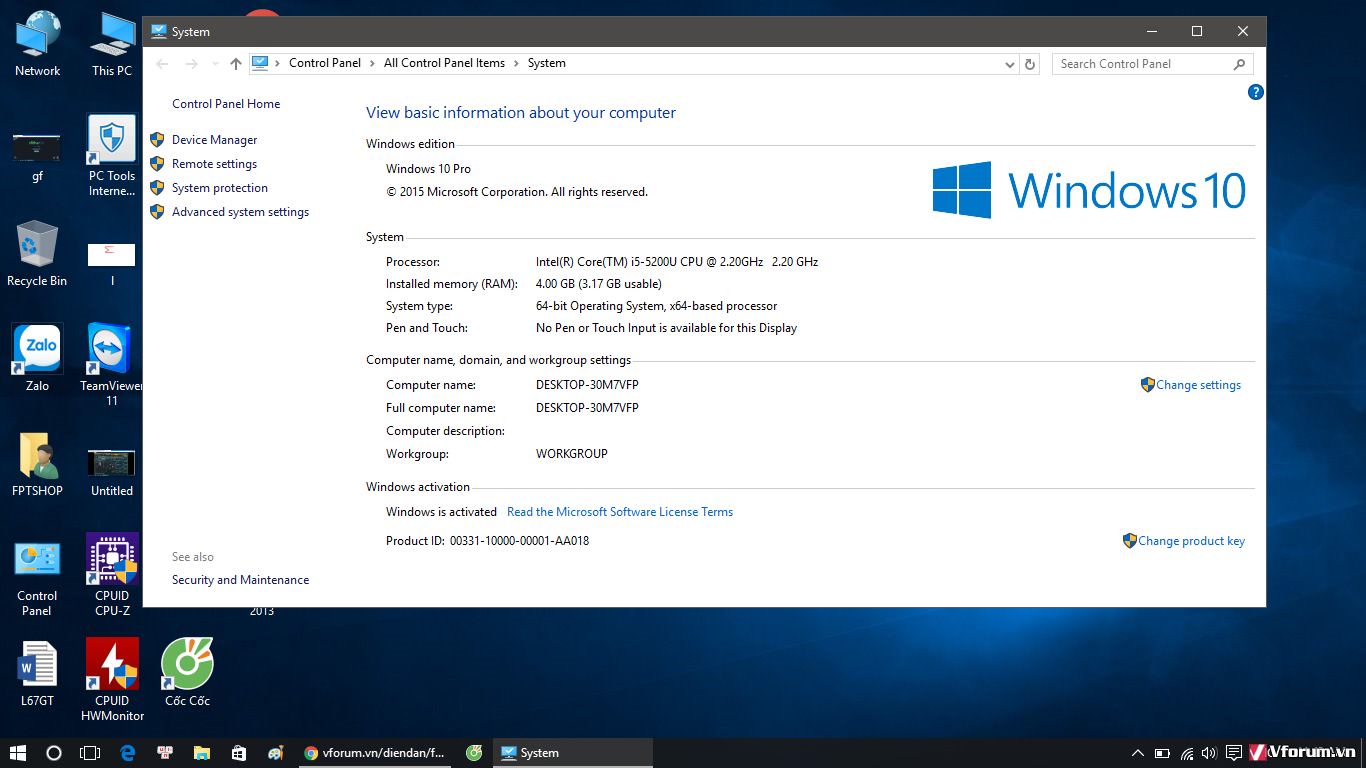This screenshot has height=768, width=1366.
Task: Expand the address bar history dropdown
Action: (x=1010, y=64)
